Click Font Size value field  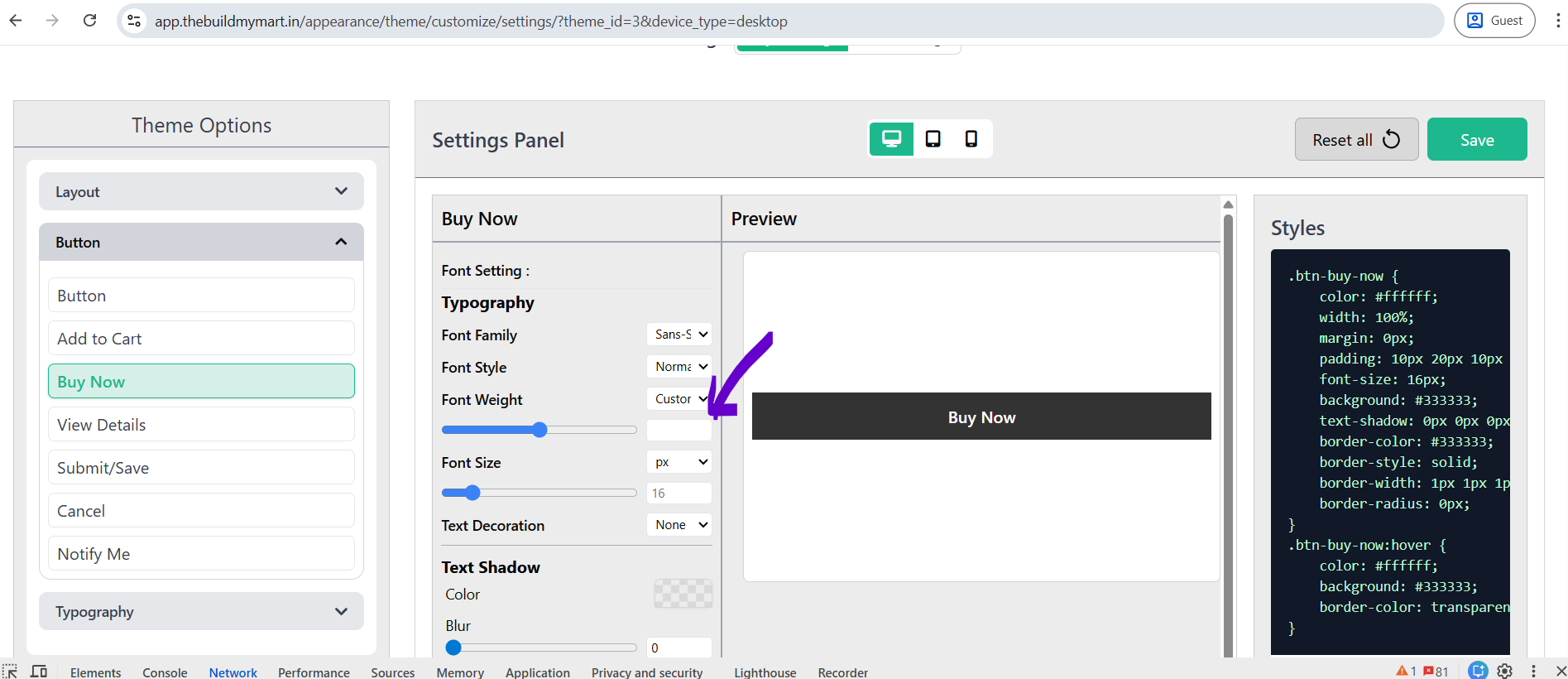point(679,493)
